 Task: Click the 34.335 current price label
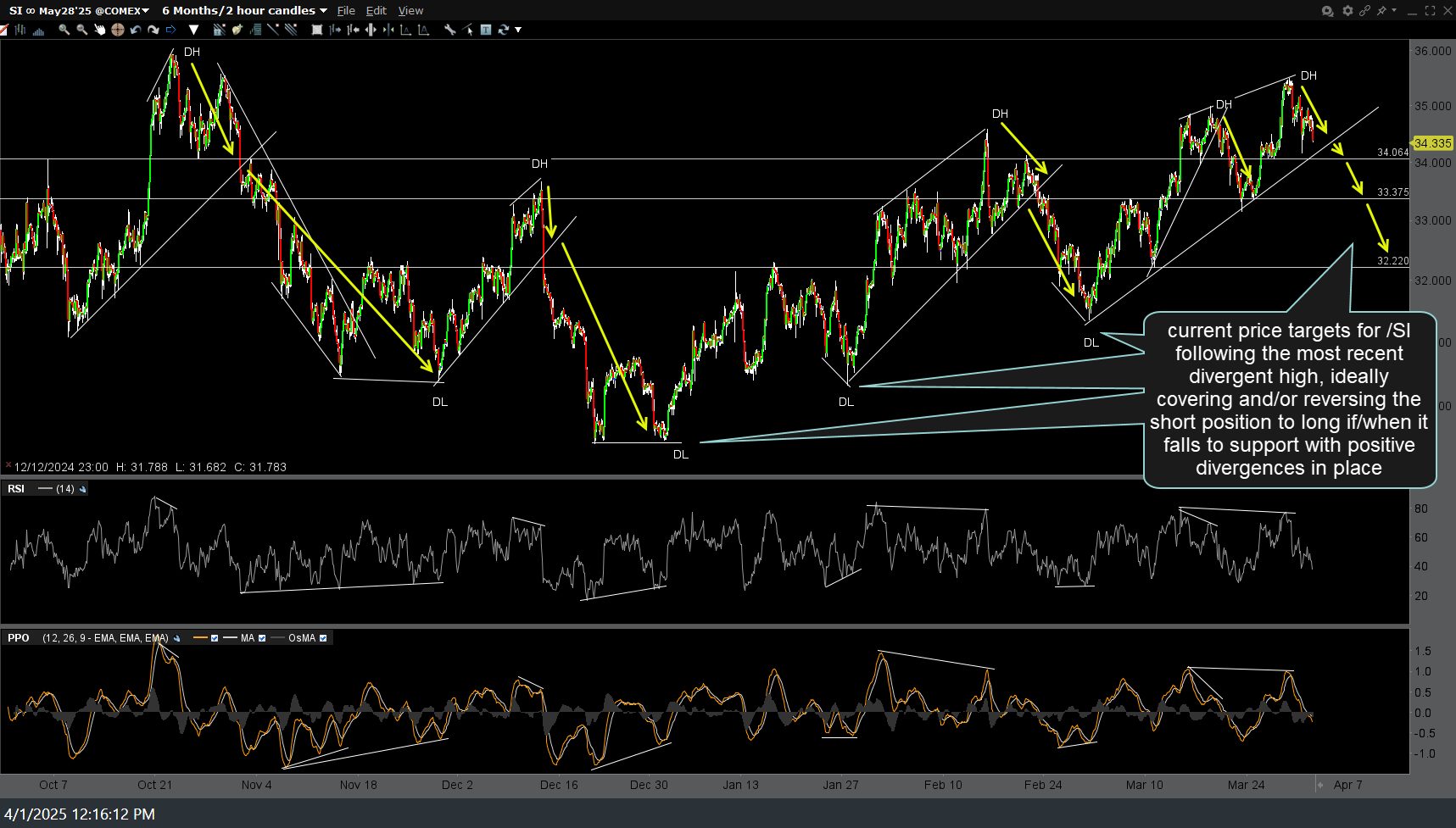tap(1432, 143)
